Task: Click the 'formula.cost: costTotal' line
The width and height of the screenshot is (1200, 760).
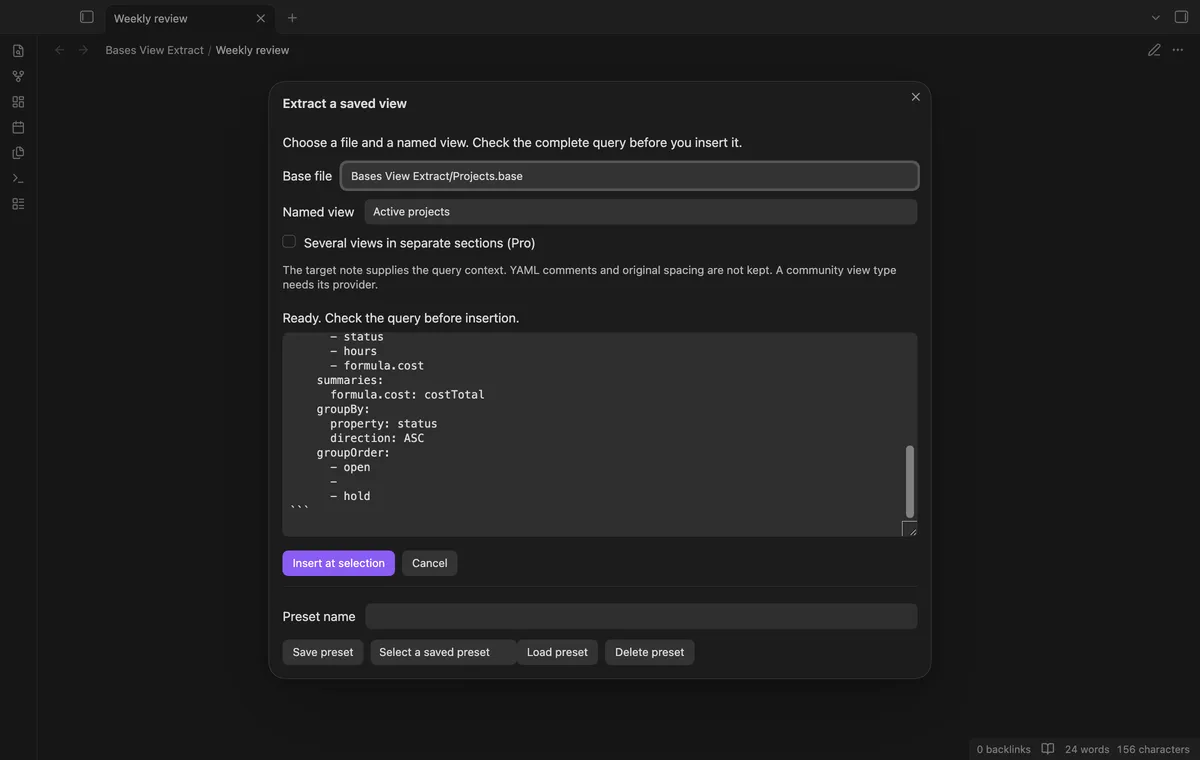Action: click(407, 395)
